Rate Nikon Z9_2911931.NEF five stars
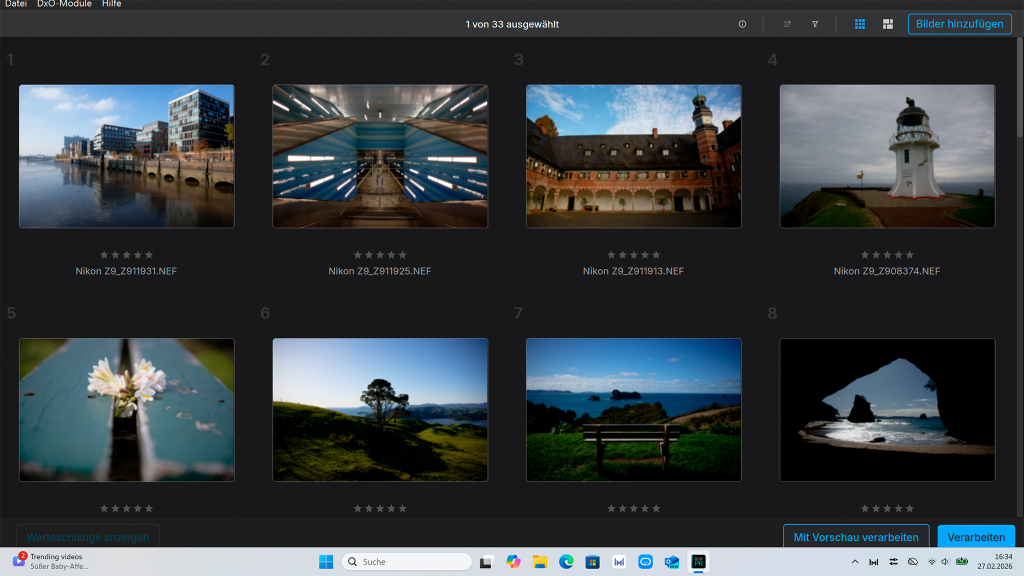The width and height of the screenshot is (1024, 576). point(150,254)
